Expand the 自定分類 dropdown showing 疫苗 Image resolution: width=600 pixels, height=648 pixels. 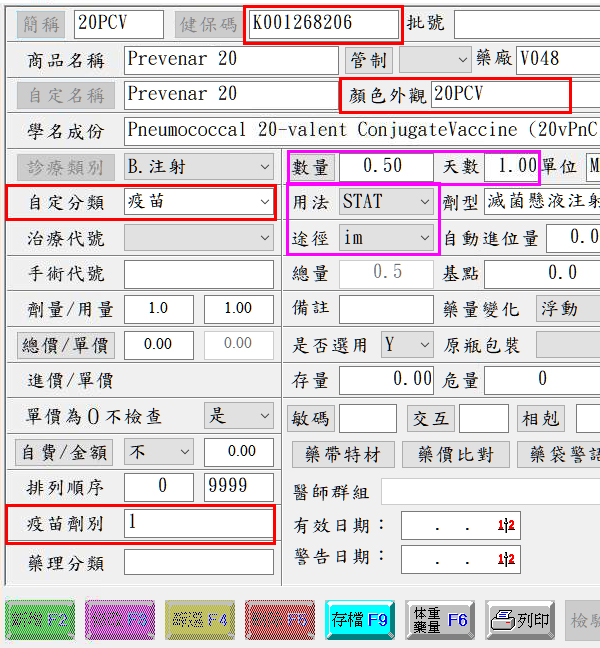(264, 202)
